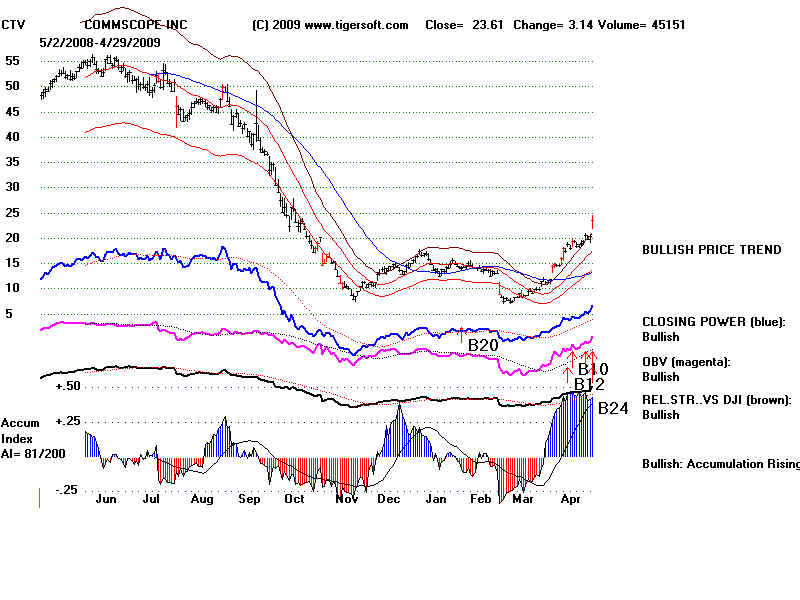Click the Aug month label
Viewport: 800px width, 600px height.
(x=202, y=499)
